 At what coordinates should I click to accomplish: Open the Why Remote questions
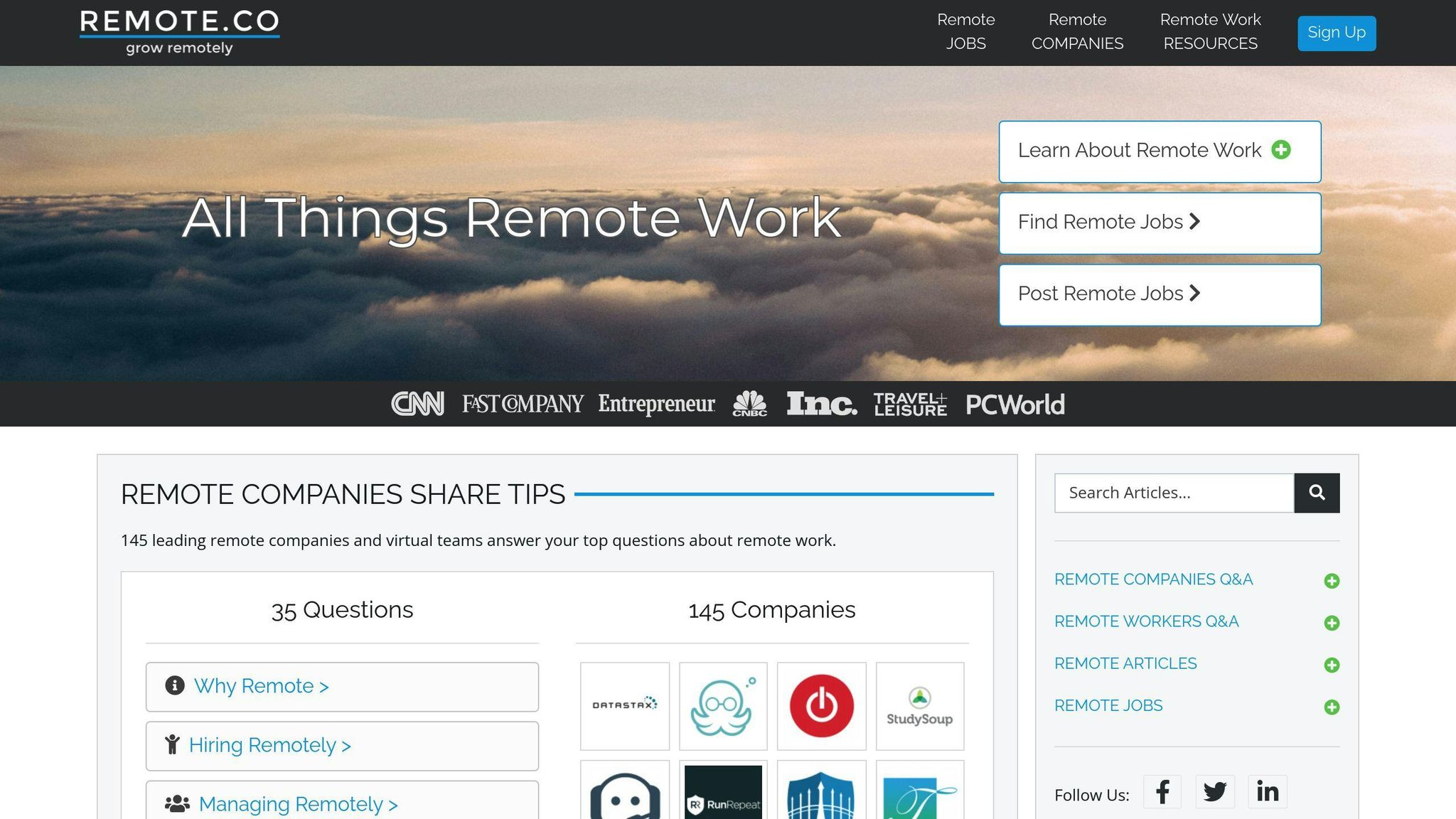pyautogui.click(x=342, y=687)
